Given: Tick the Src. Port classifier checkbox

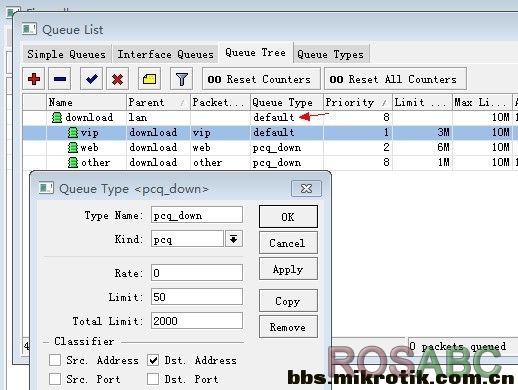Looking at the screenshot, I should click(x=55, y=379).
